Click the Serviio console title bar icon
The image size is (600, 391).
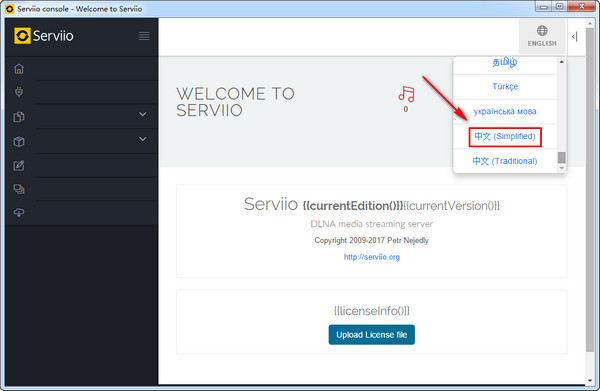(x=10, y=8)
